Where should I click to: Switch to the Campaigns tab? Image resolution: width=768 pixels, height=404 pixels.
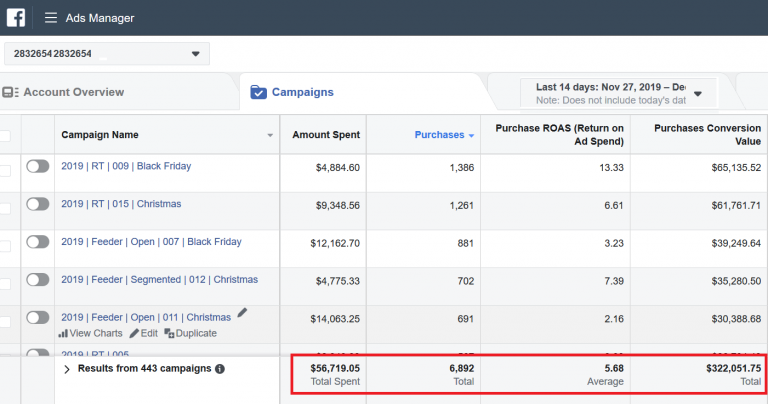tap(292, 92)
